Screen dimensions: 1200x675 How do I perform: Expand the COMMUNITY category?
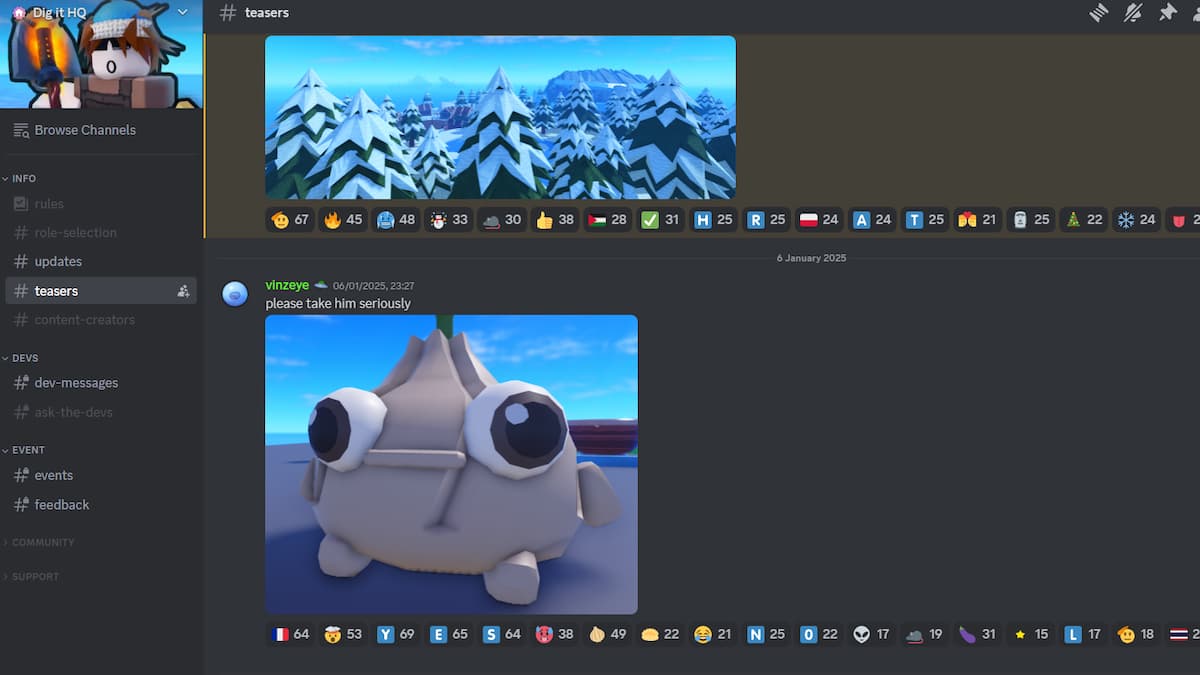(x=40, y=542)
